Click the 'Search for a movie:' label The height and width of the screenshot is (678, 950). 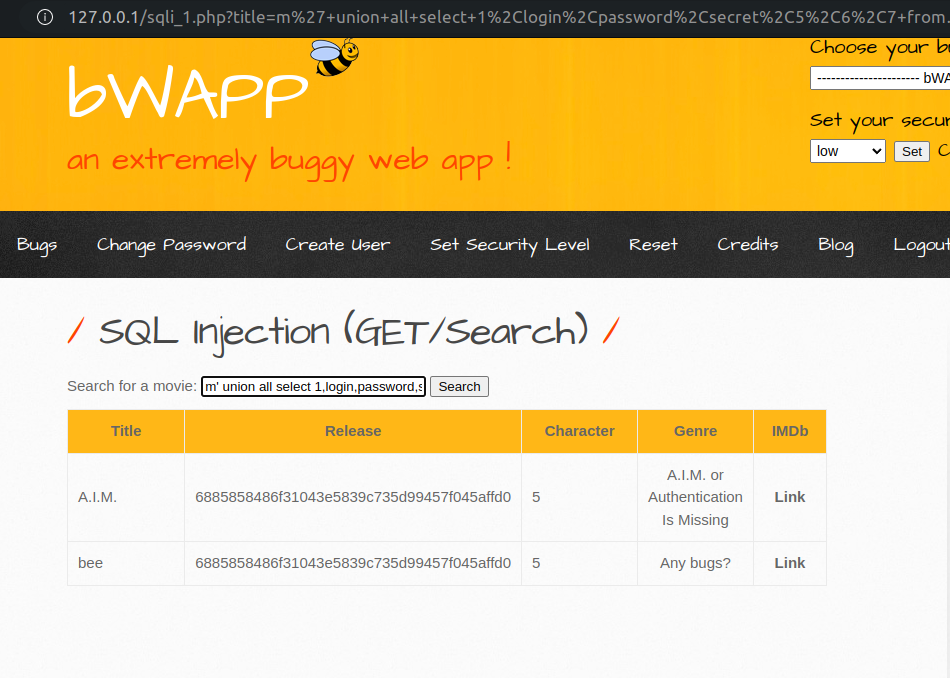pyautogui.click(x=132, y=386)
